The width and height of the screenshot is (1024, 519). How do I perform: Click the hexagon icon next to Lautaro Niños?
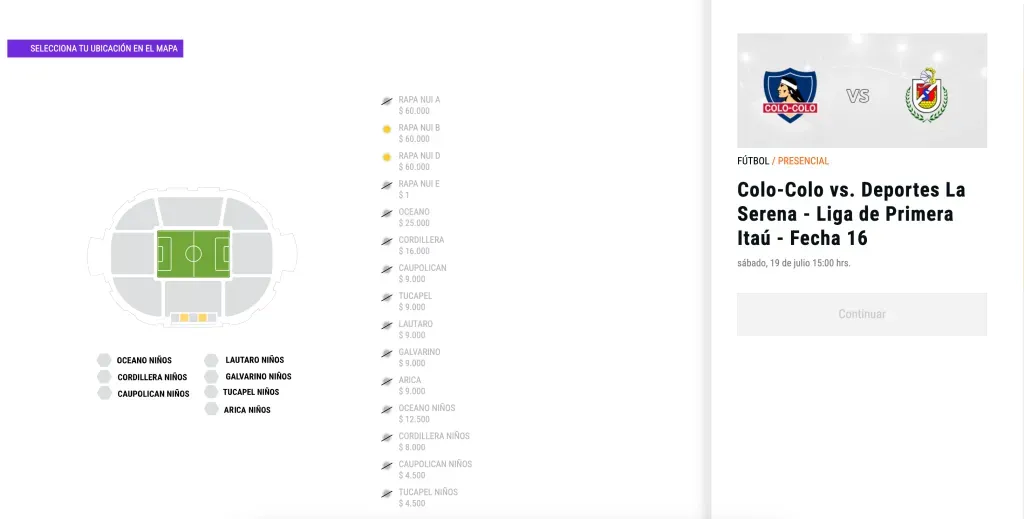point(211,360)
